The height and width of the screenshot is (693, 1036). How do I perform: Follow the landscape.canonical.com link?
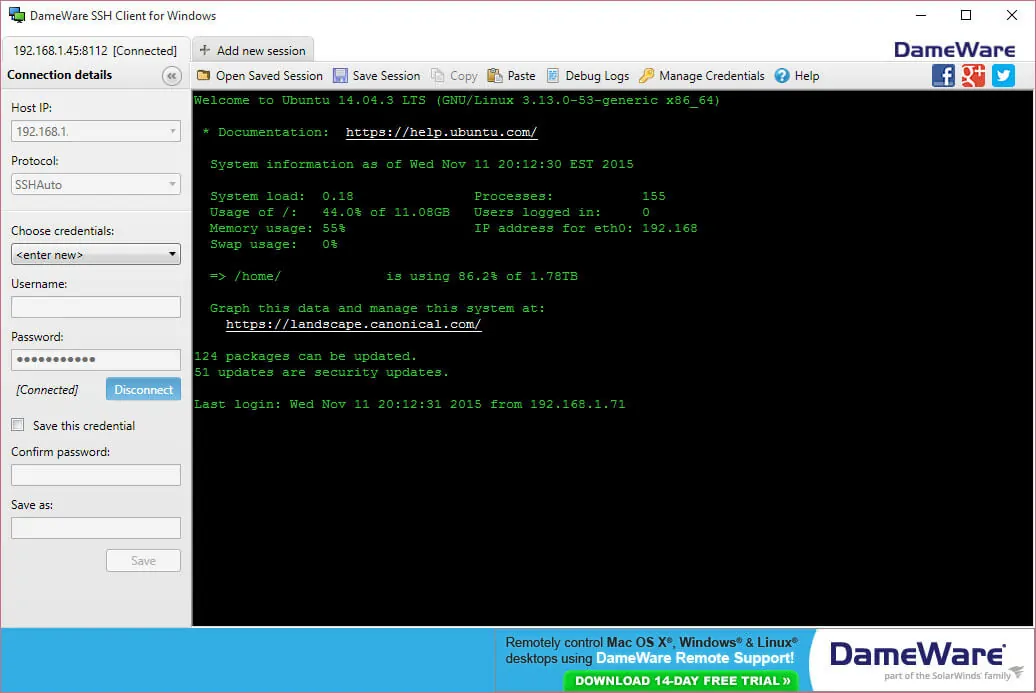(x=353, y=324)
